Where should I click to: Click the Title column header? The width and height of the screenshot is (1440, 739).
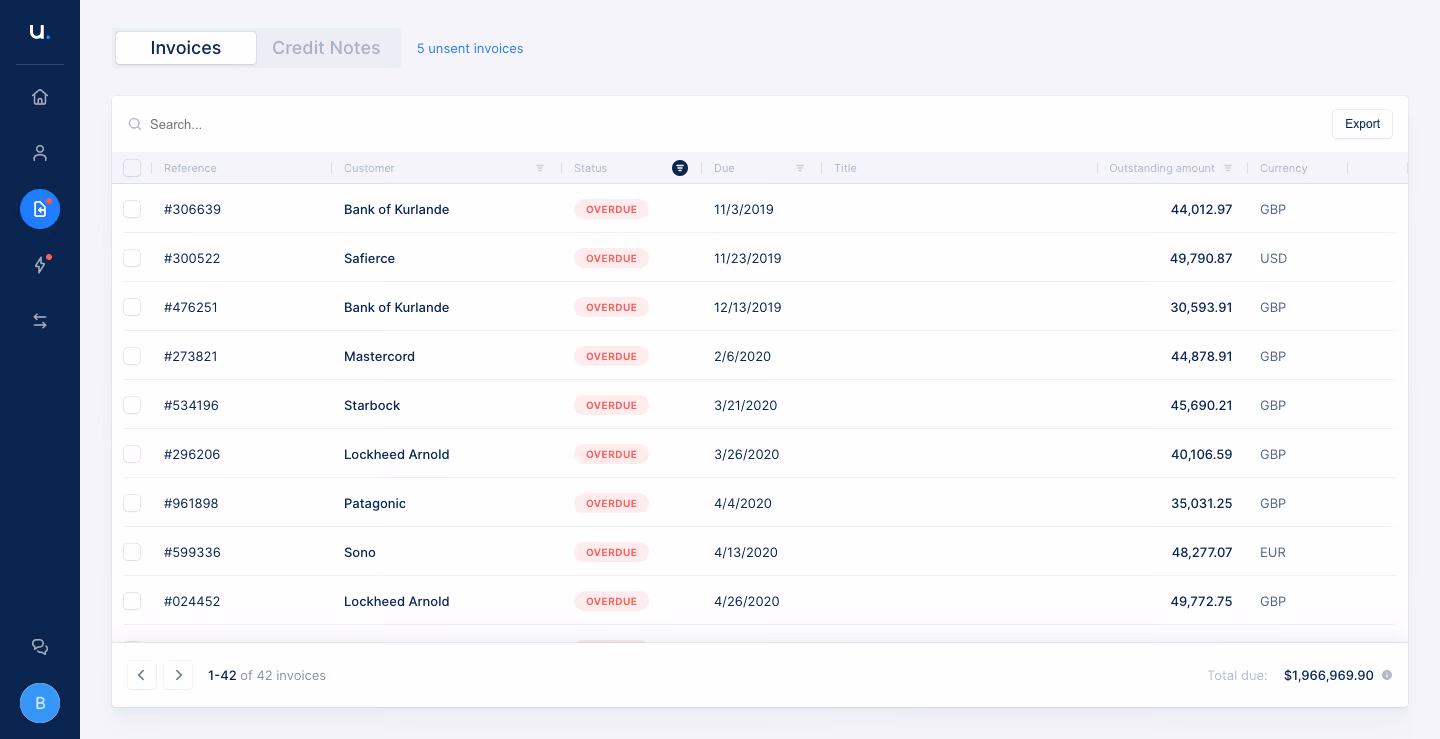tap(846, 168)
